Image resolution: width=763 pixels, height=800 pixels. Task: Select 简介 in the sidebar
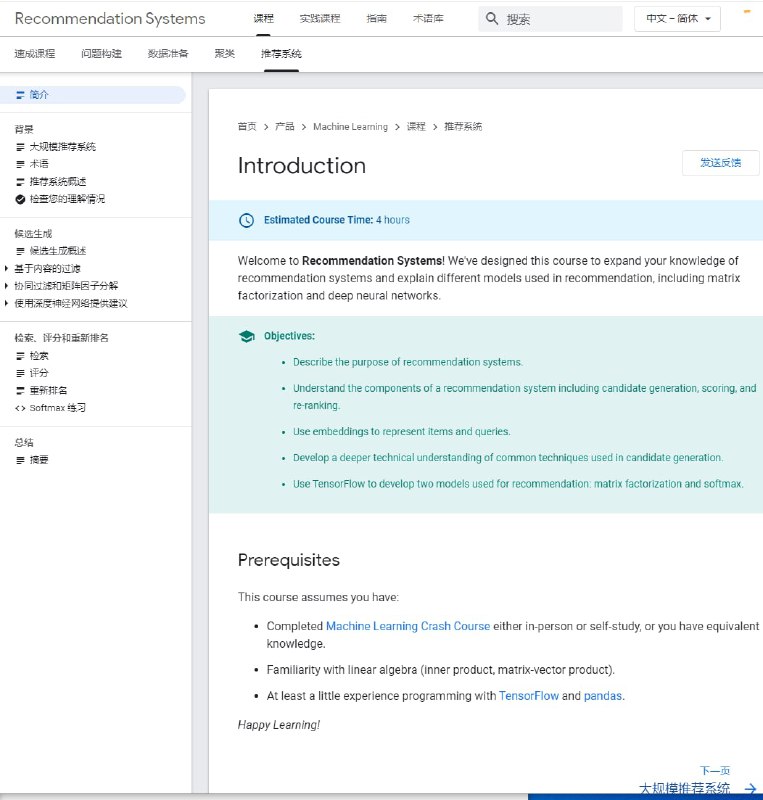click(92, 95)
